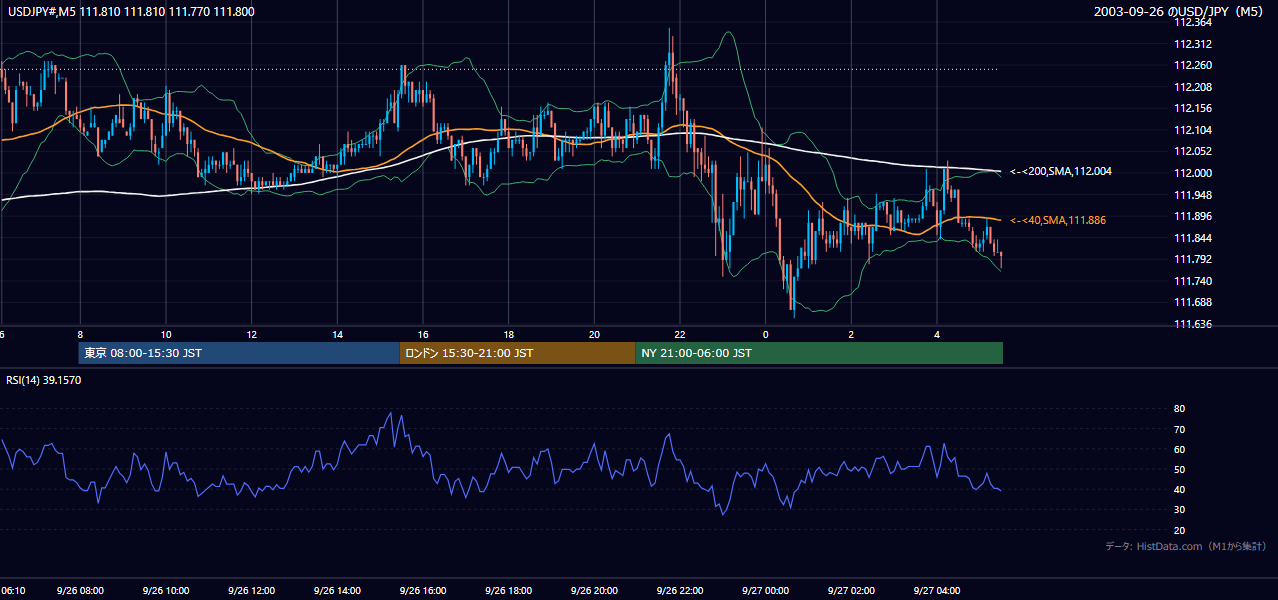Click the 9/26 14:00 date axis label
The width and height of the screenshot is (1278, 600).
(x=337, y=591)
